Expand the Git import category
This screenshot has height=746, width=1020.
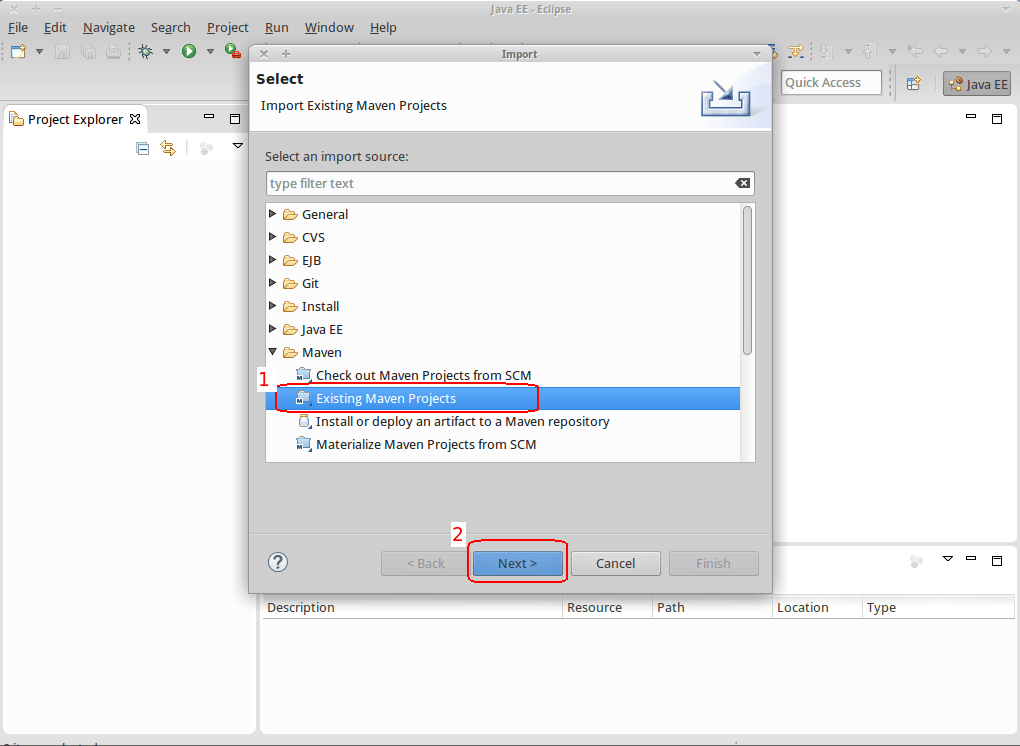(x=272, y=283)
